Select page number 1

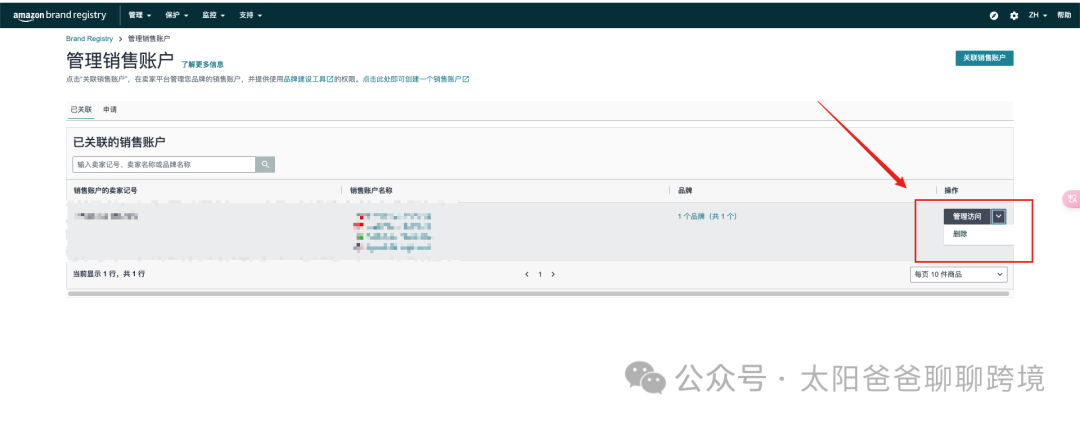[x=540, y=274]
